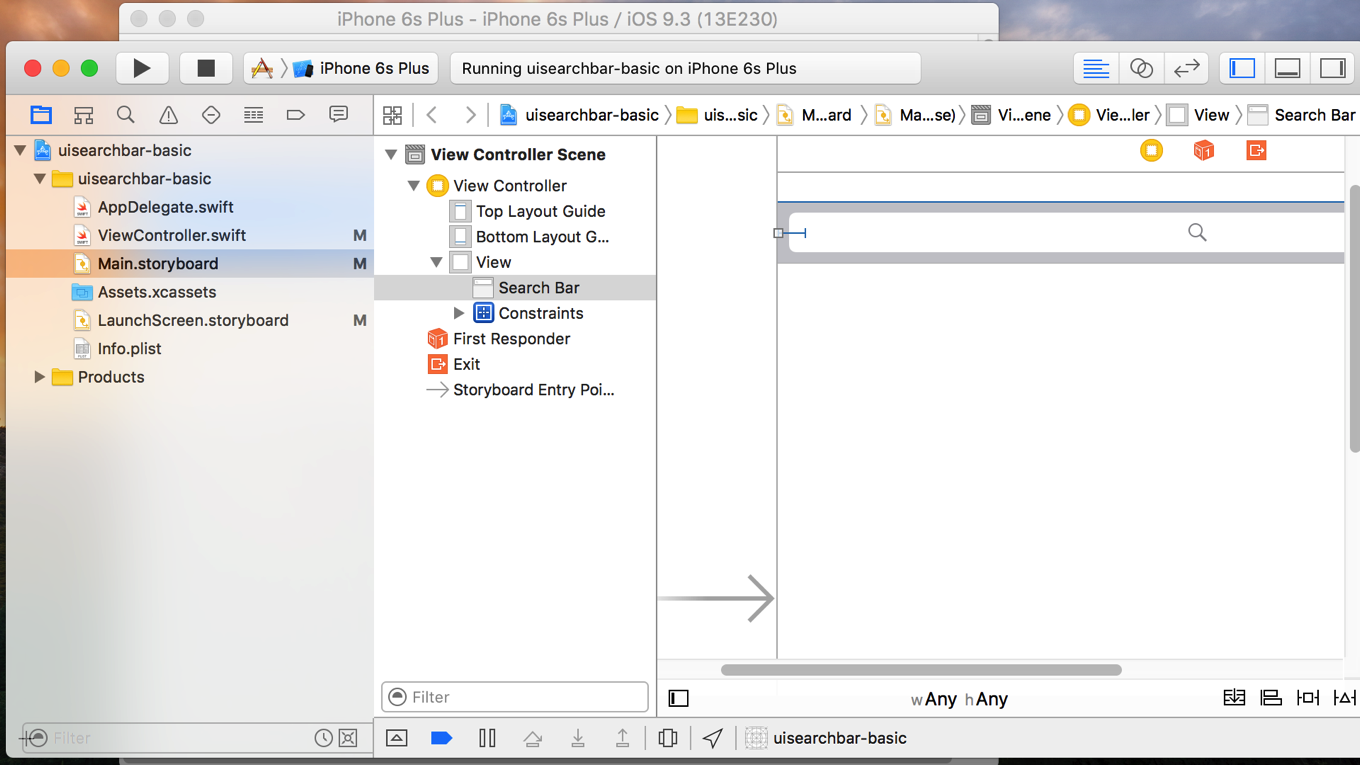Open the Pin constraints popover

click(1308, 698)
